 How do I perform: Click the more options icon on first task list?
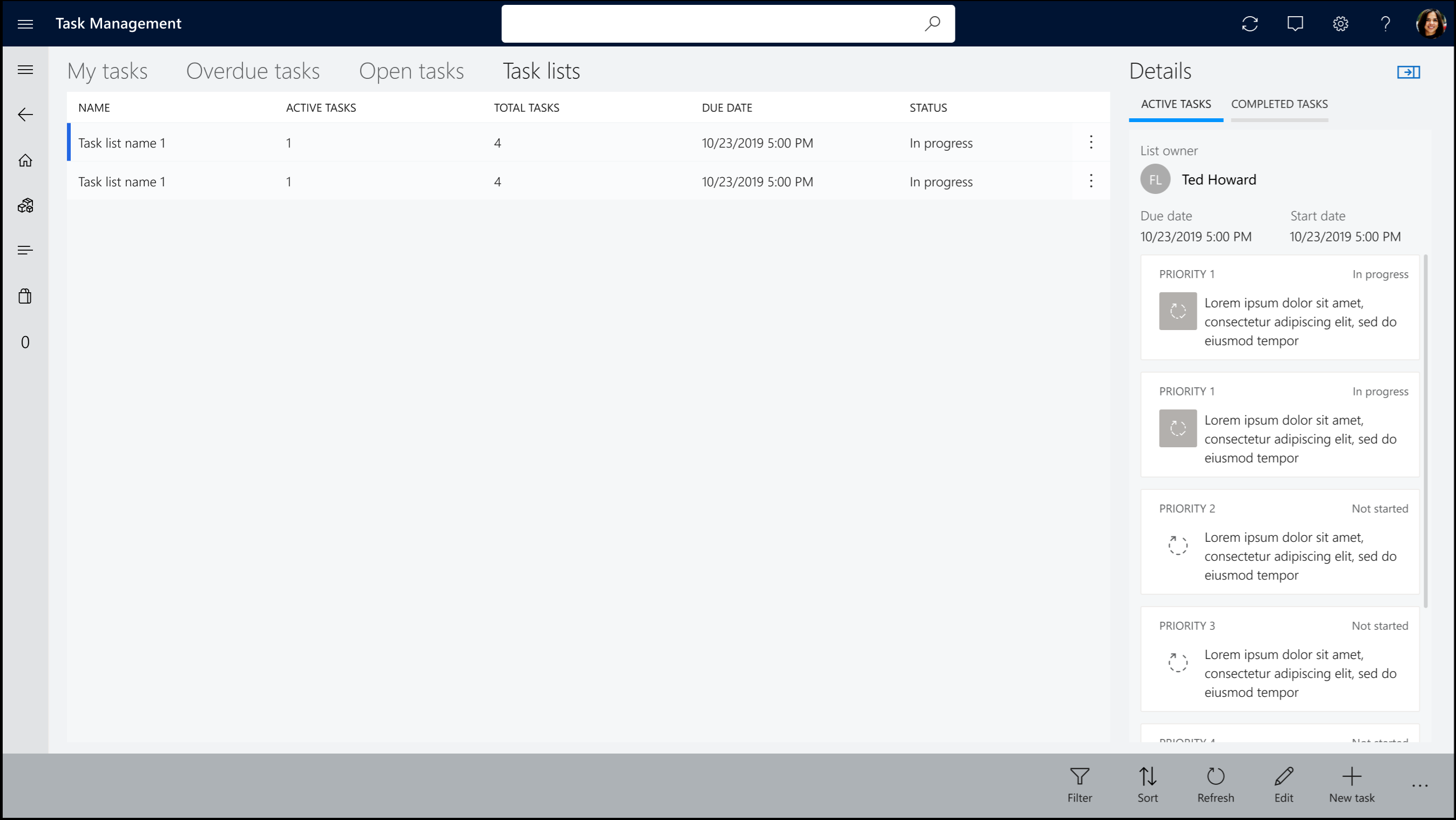tap(1091, 142)
